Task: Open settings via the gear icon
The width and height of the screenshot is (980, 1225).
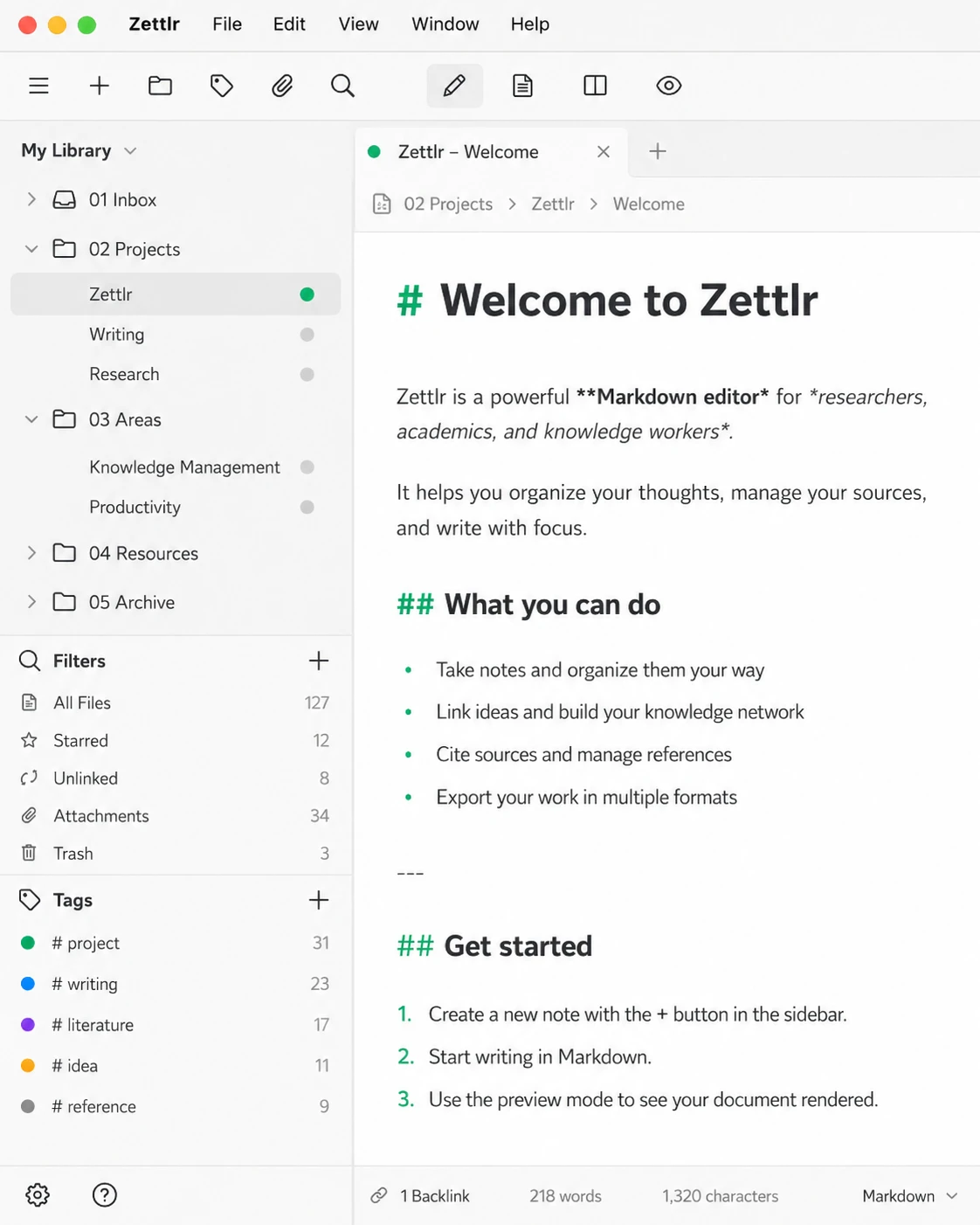Action: tap(38, 1194)
